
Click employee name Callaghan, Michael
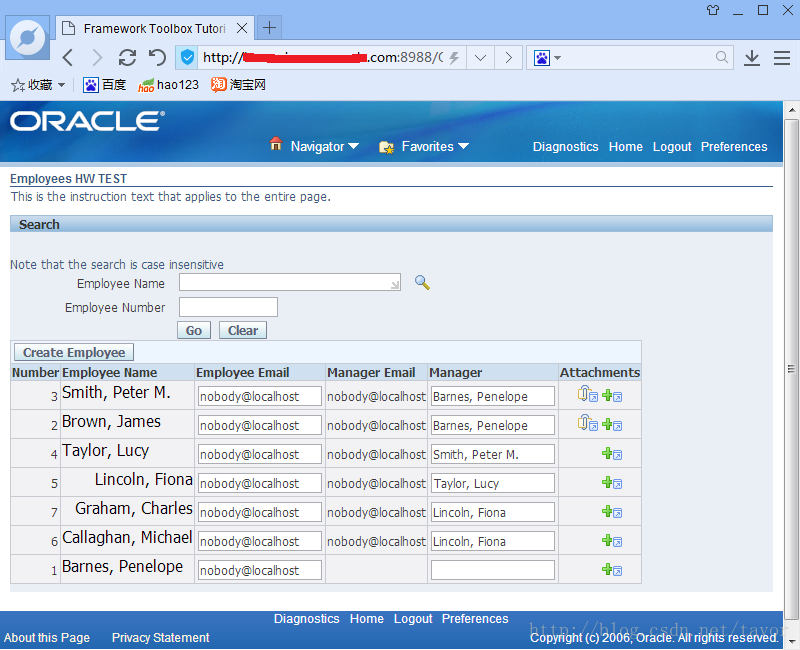127,537
